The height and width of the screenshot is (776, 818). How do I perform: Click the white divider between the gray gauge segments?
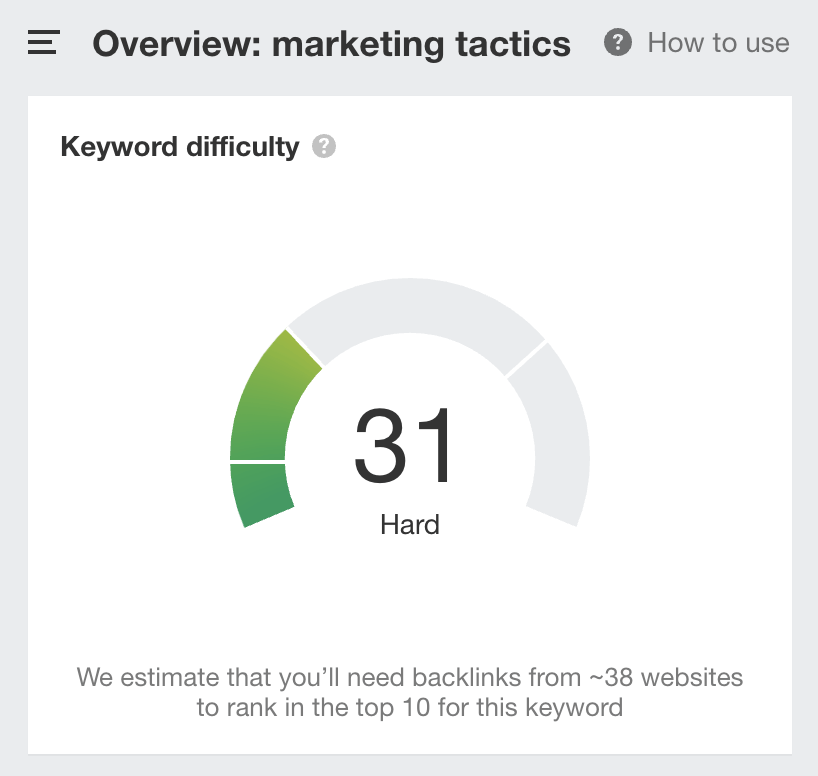[x=526, y=359]
